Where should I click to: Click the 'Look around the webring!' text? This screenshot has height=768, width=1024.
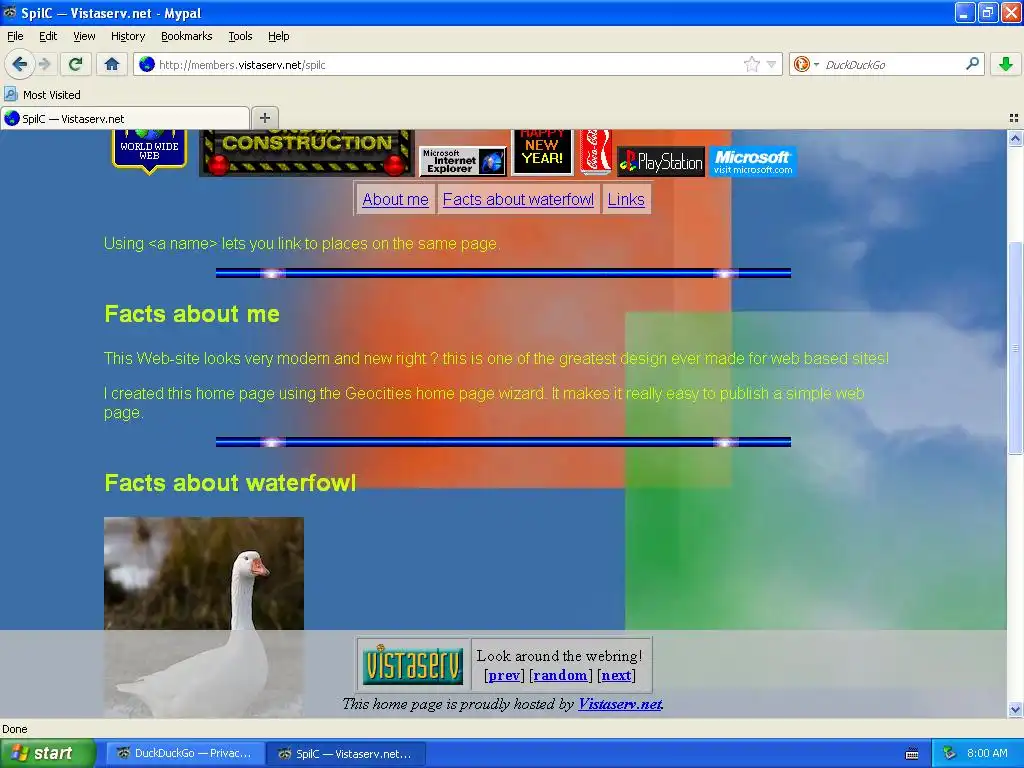point(559,656)
